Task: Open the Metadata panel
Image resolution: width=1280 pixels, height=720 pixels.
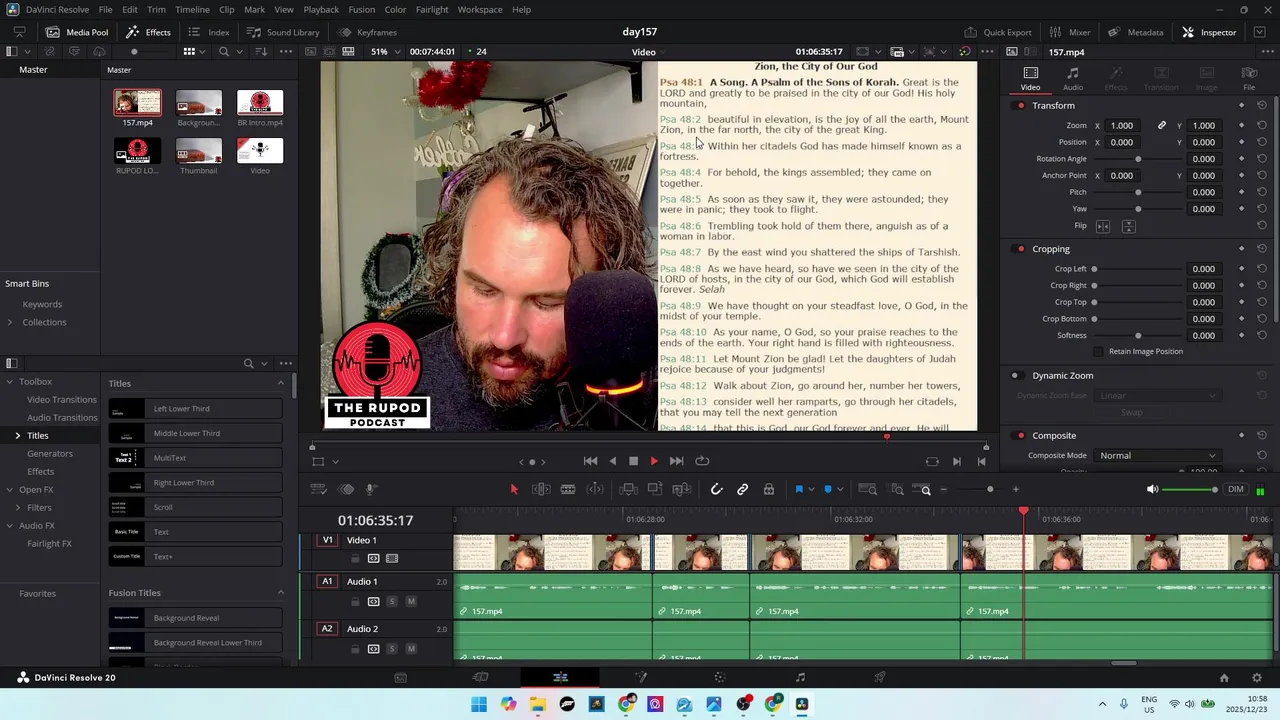Action: [1135, 32]
